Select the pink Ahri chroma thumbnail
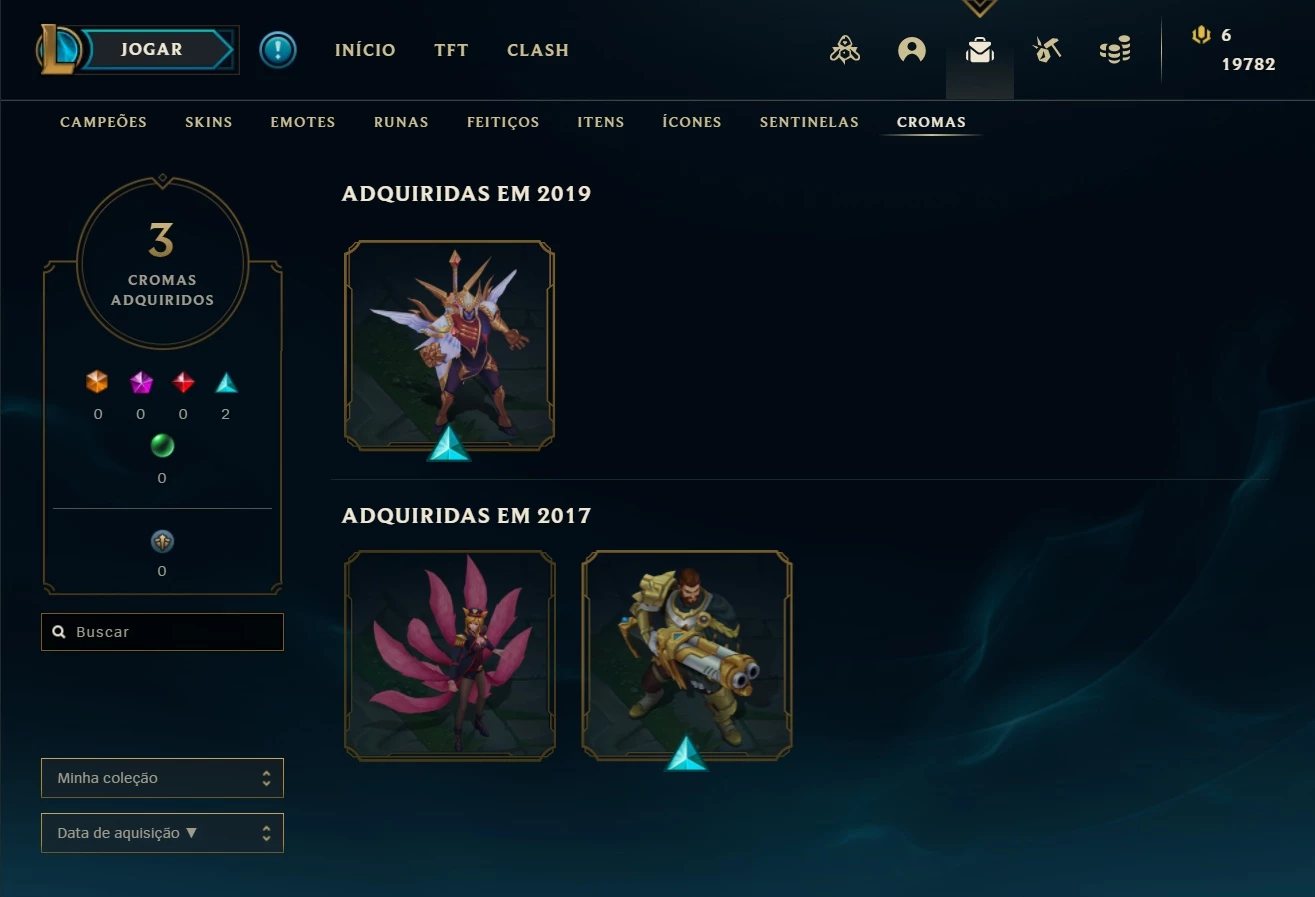This screenshot has width=1315, height=897. tap(450, 656)
